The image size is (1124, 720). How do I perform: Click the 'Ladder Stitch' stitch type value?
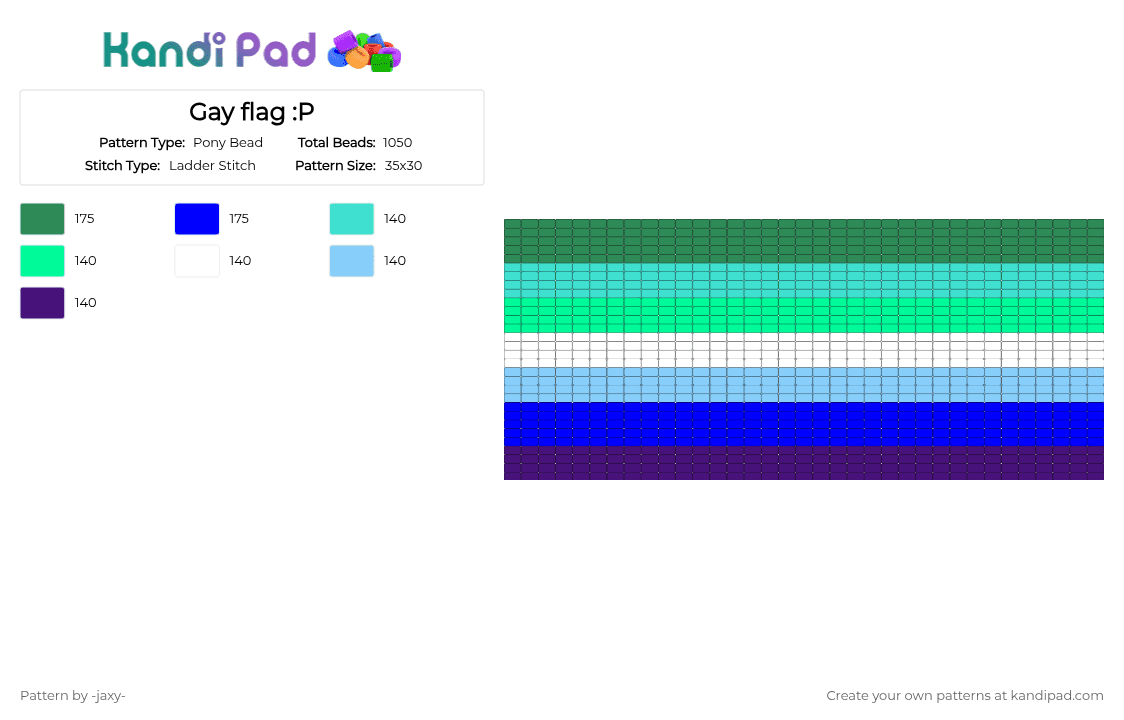212,166
